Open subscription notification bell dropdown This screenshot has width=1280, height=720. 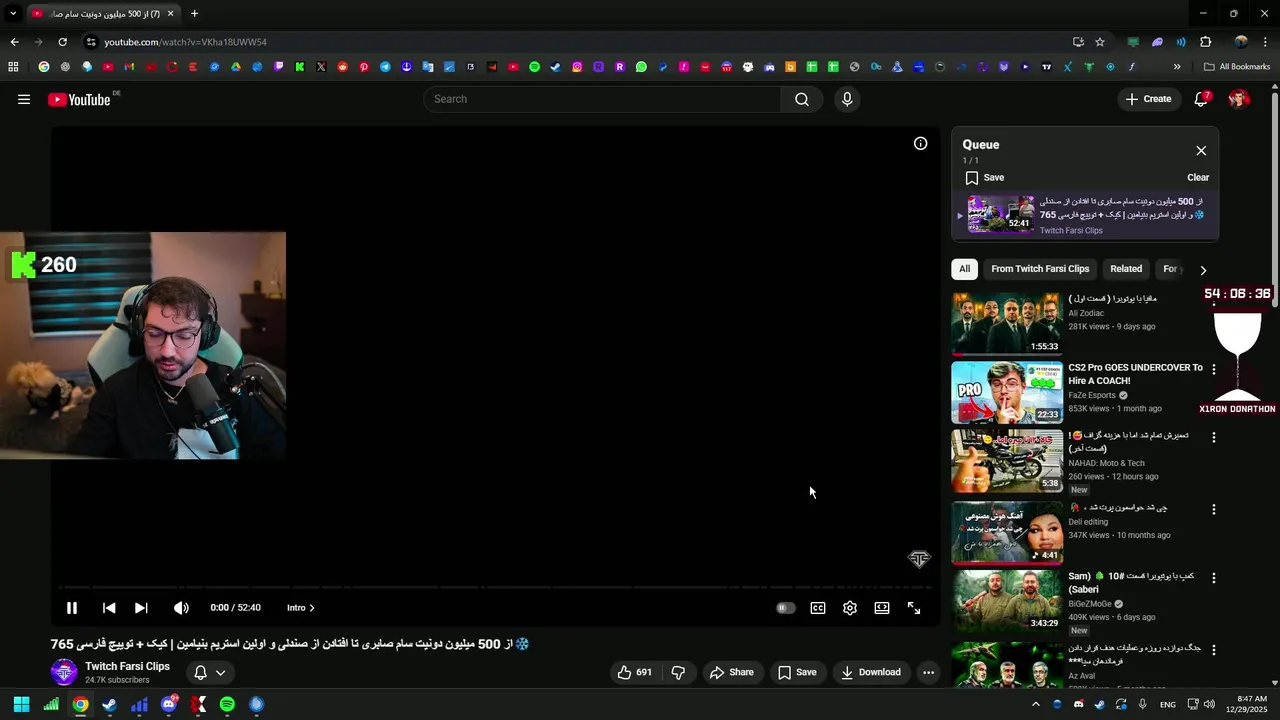[210, 672]
